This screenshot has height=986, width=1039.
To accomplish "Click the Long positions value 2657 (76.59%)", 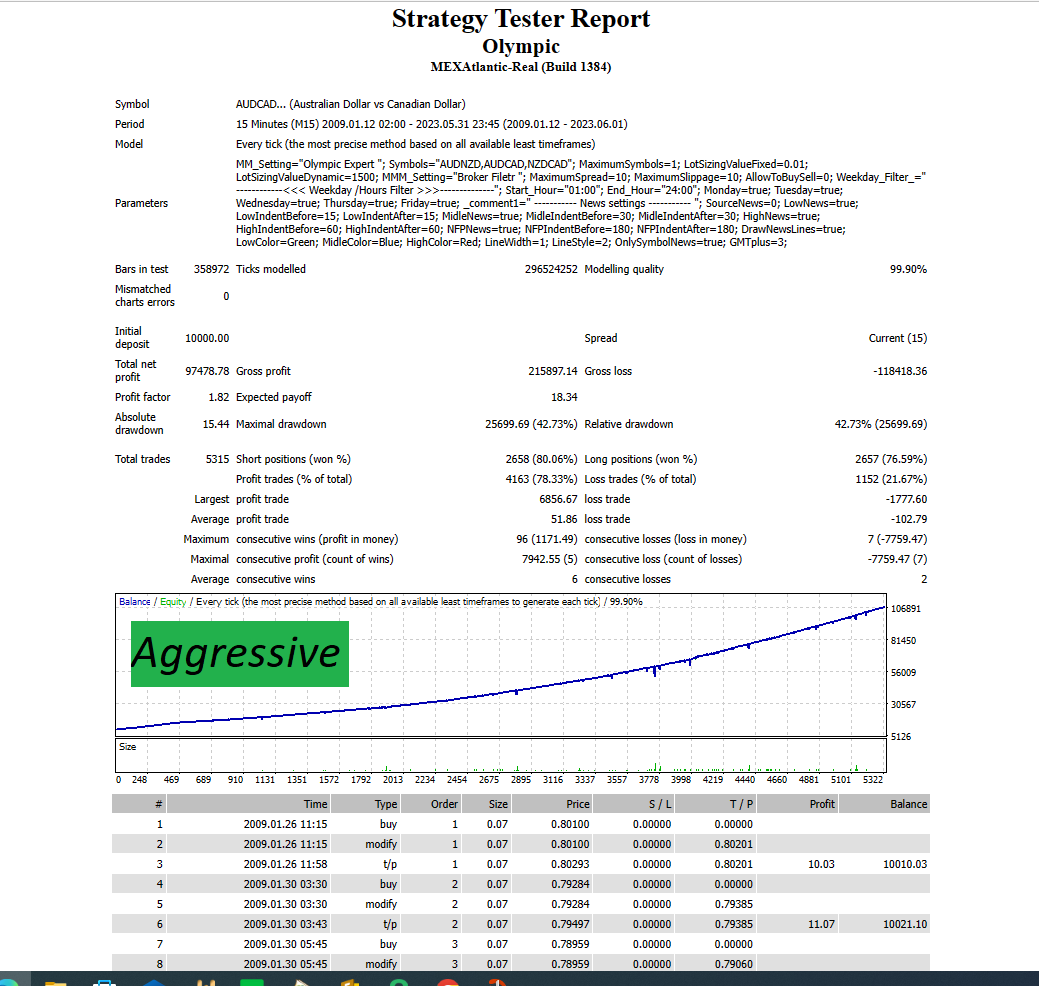I will [891, 459].
